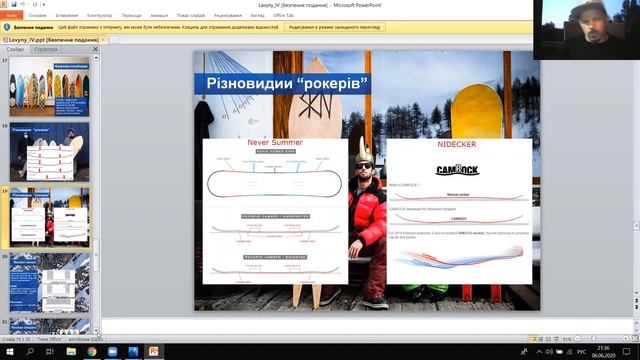This screenshot has width=640, height=360.
Task: Select slide 19 thumbnail
Action: point(49,217)
